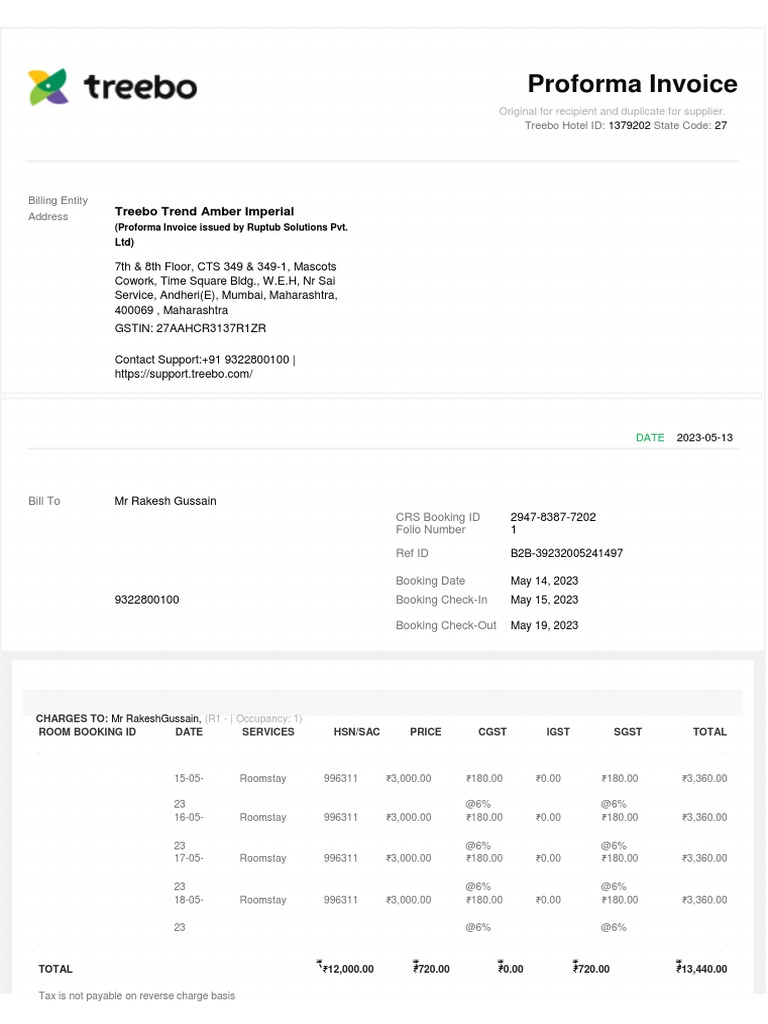Click the HSN/SAC column header
The width and height of the screenshot is (768, 1024).
[x=357, y=732]
